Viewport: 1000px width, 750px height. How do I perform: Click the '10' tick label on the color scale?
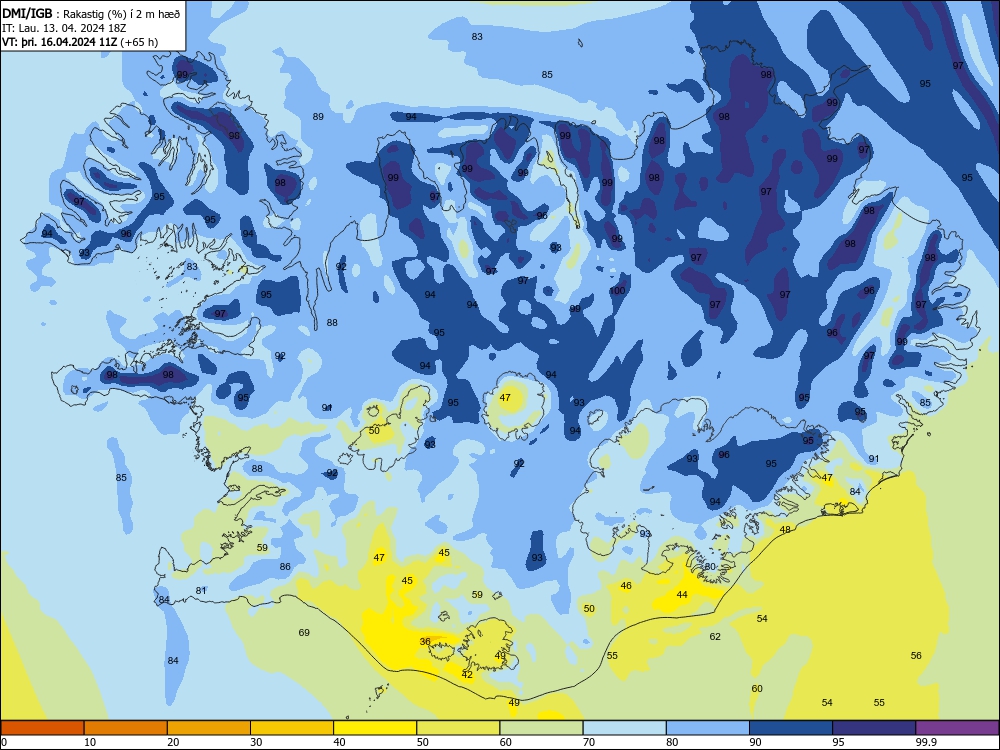[90, 742]
